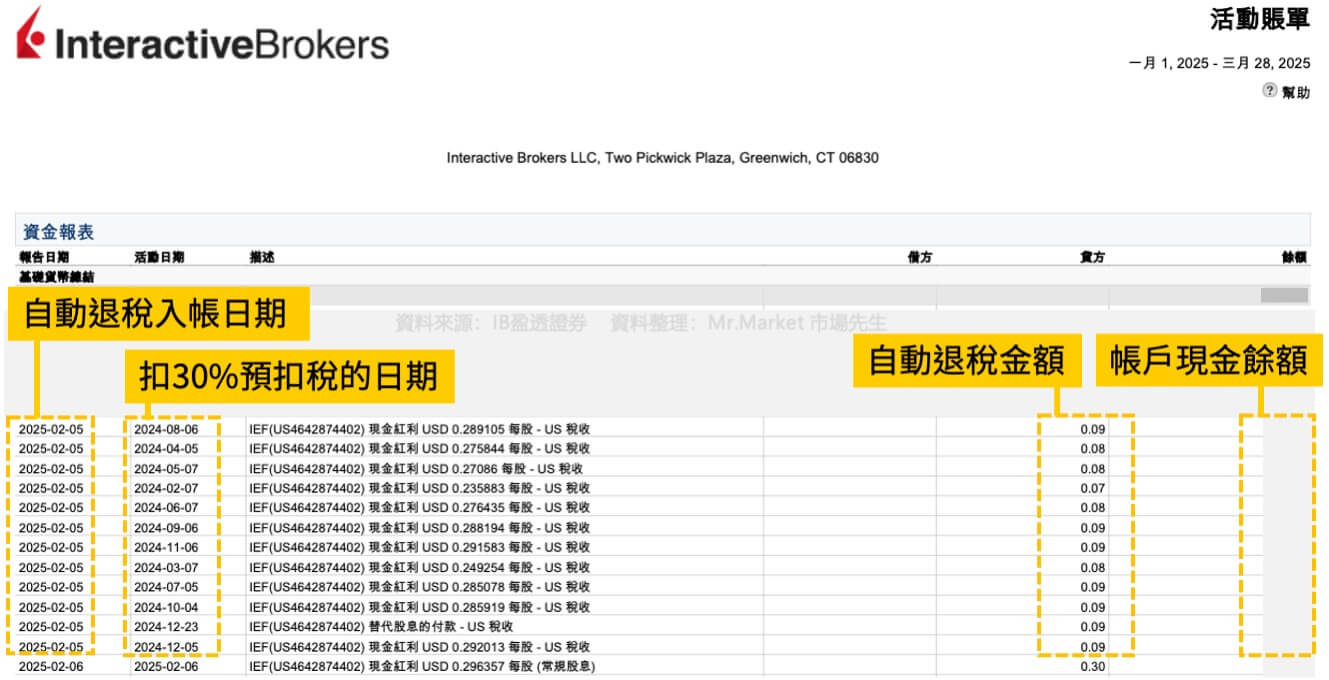Select the IEF dividend USD 0.291583 description
Image resolution: width=1329 pixels, height=680 pixels.
(x=420, y=547)
